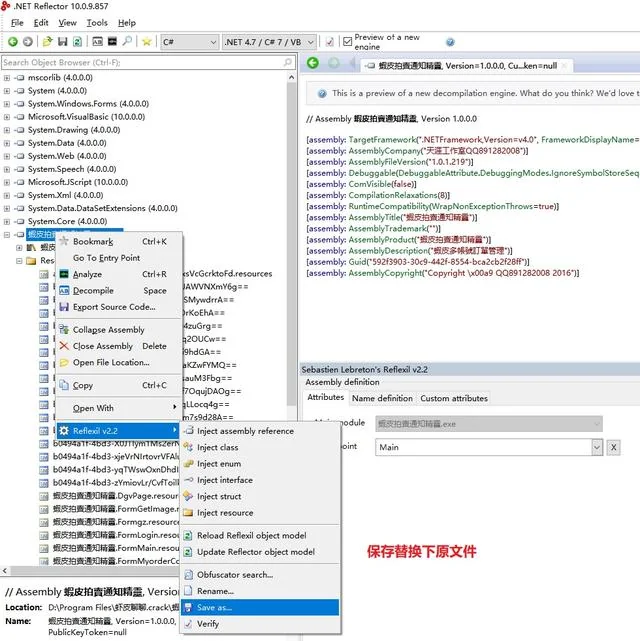Click the Refresh toolbar icon

coord(77,42)
